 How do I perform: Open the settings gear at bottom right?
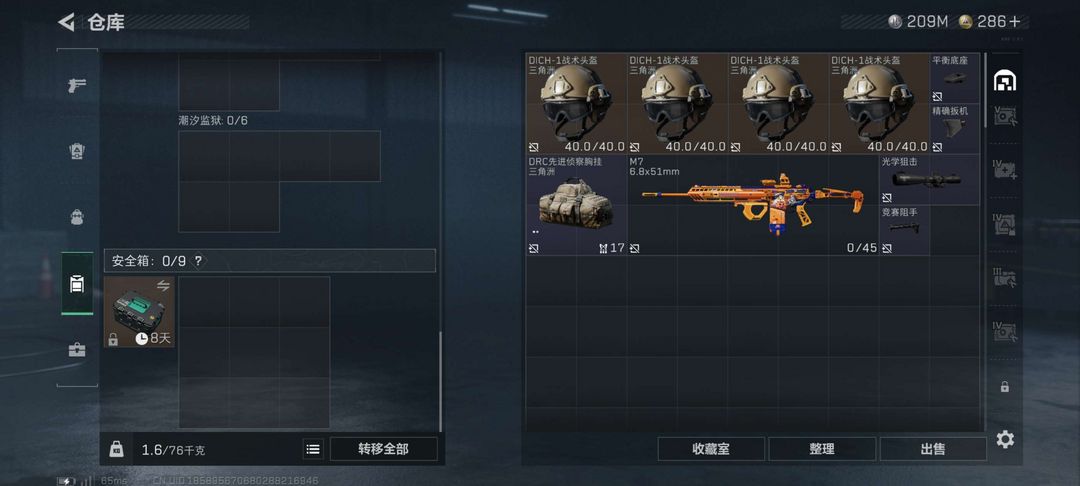tap(1005, 439)
